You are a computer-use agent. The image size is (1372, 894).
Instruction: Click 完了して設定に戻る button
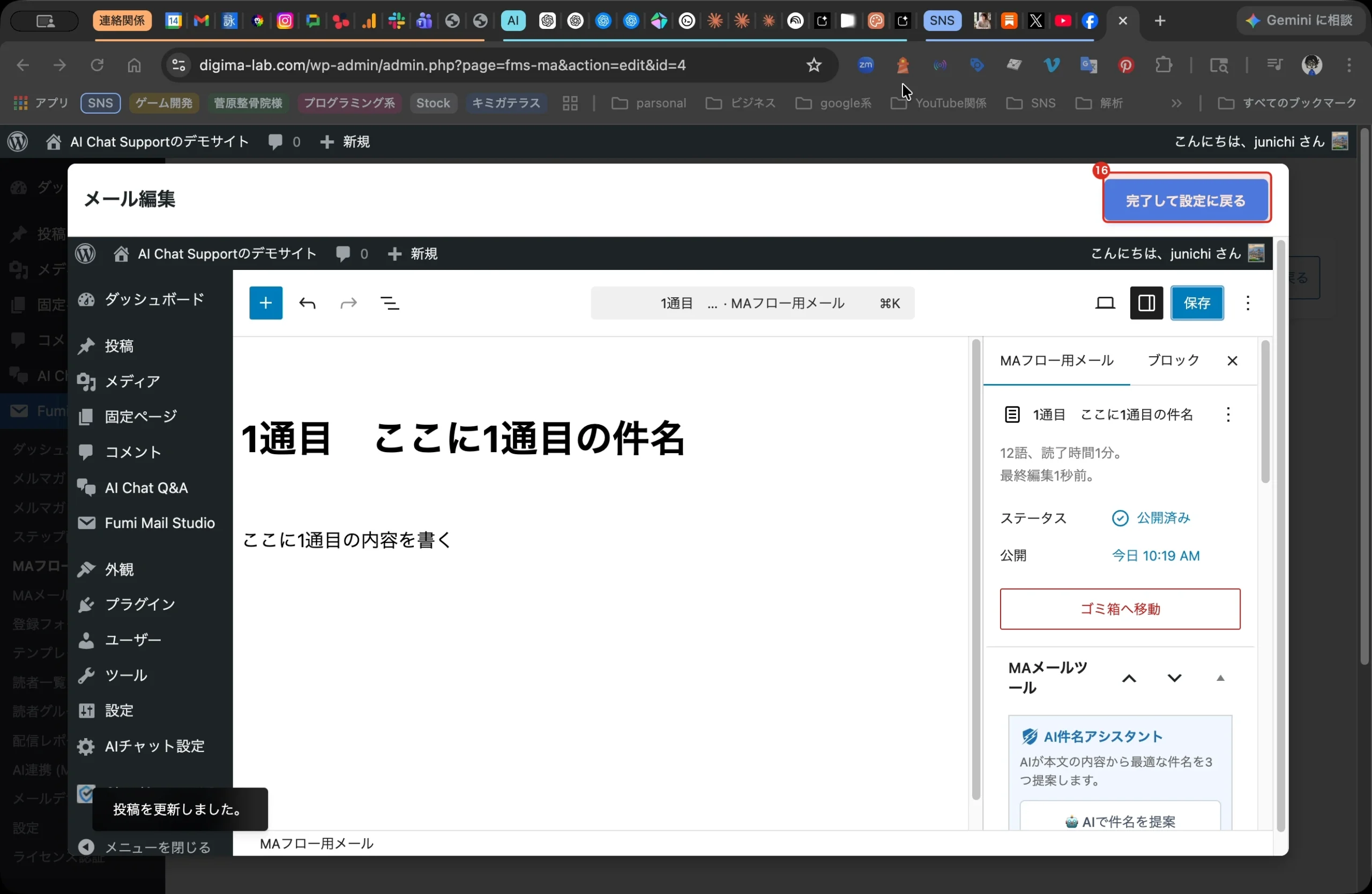pyautogui.click(x=1186, y=200)
